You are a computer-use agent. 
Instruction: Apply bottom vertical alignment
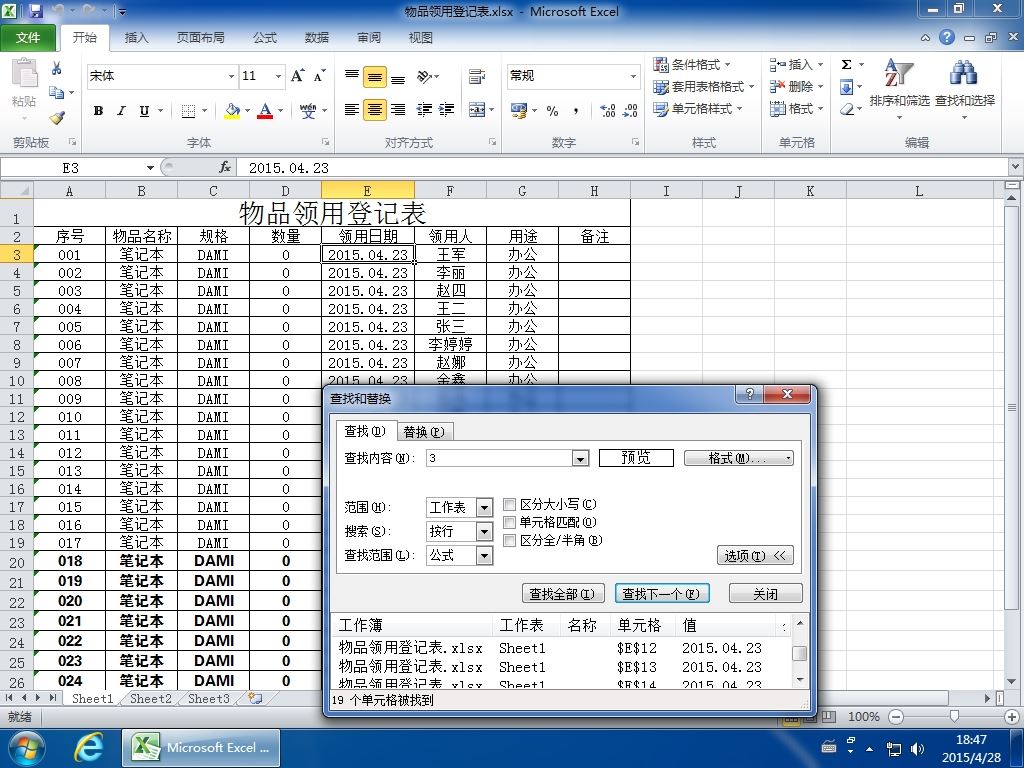coord(398,77)
